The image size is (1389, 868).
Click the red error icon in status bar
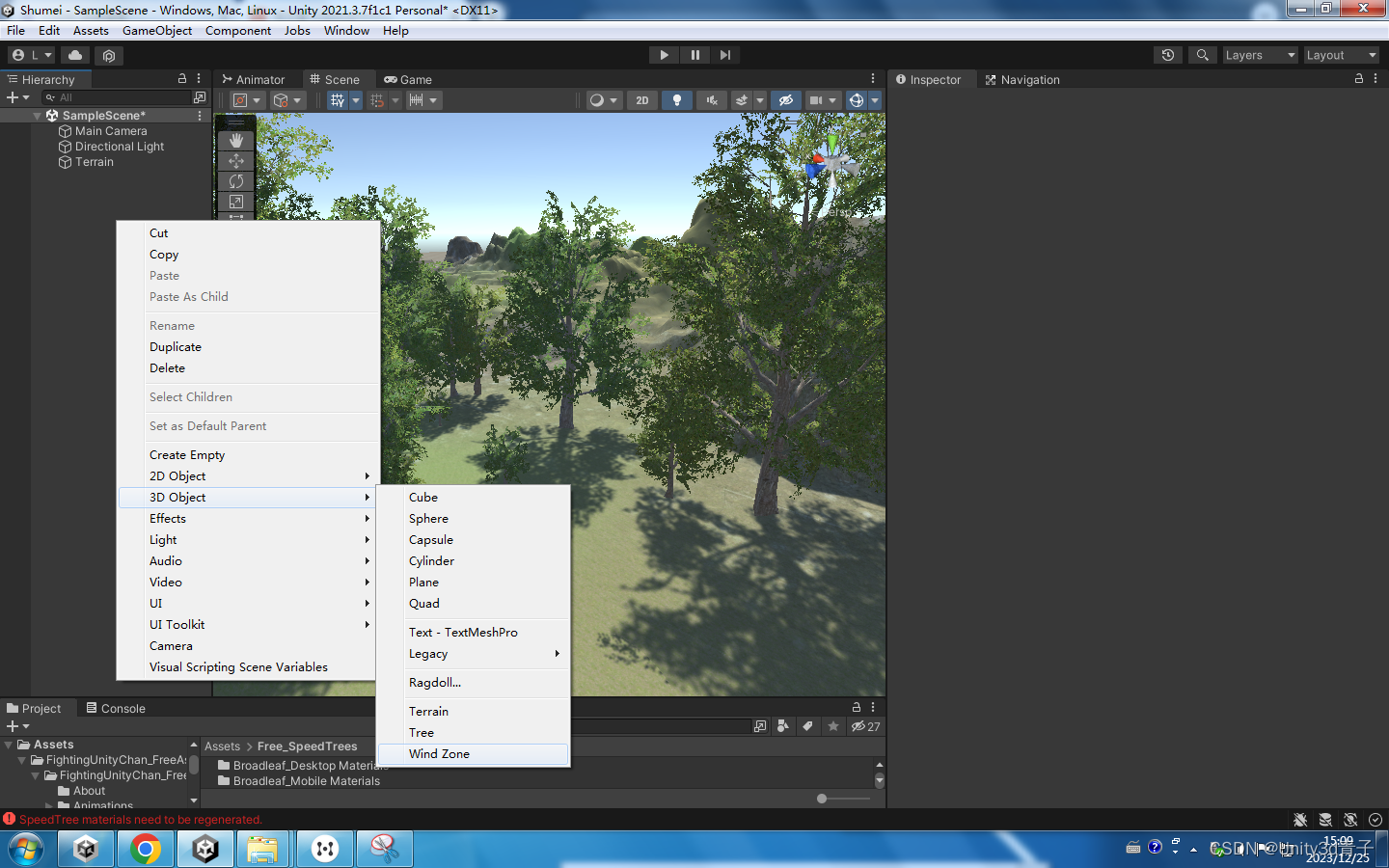click(10, 819)
